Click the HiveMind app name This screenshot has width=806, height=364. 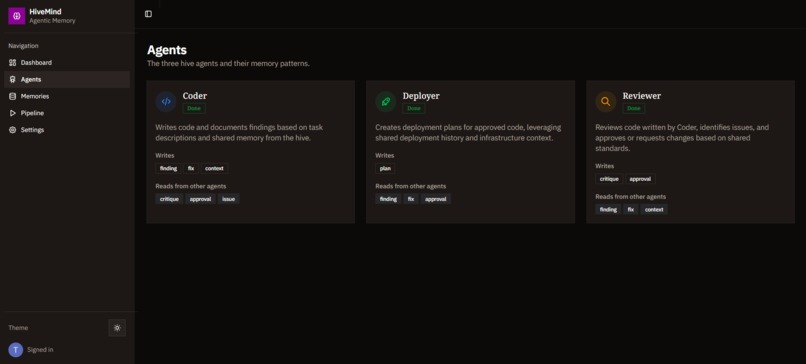[x=45, y=12]
